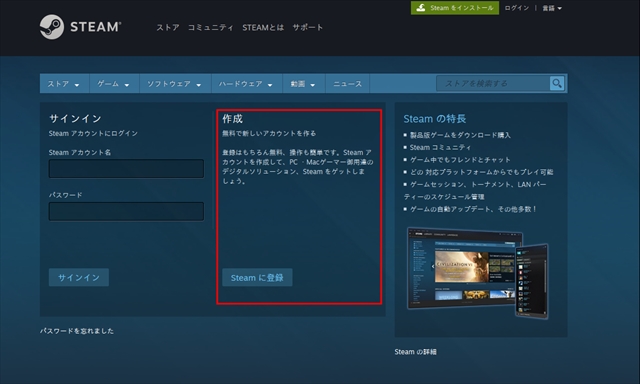
Task: Click the 'Steam をインストール' button
Action: pos(455,8)
